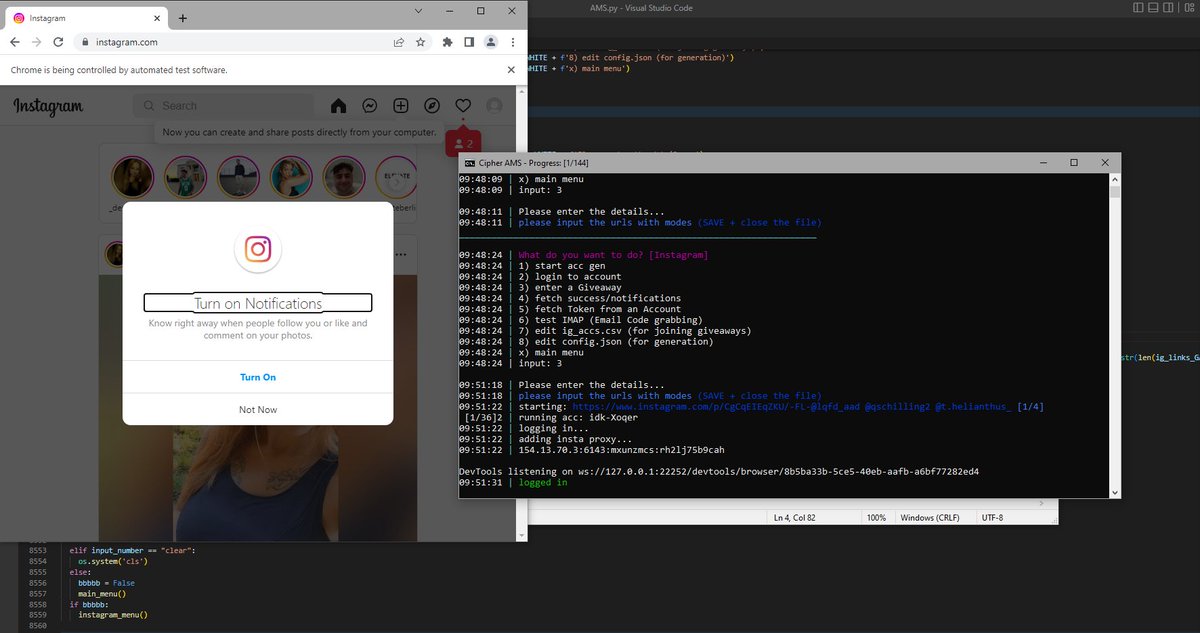
Task: Click the new post plus icon
Action: [400, 106]
